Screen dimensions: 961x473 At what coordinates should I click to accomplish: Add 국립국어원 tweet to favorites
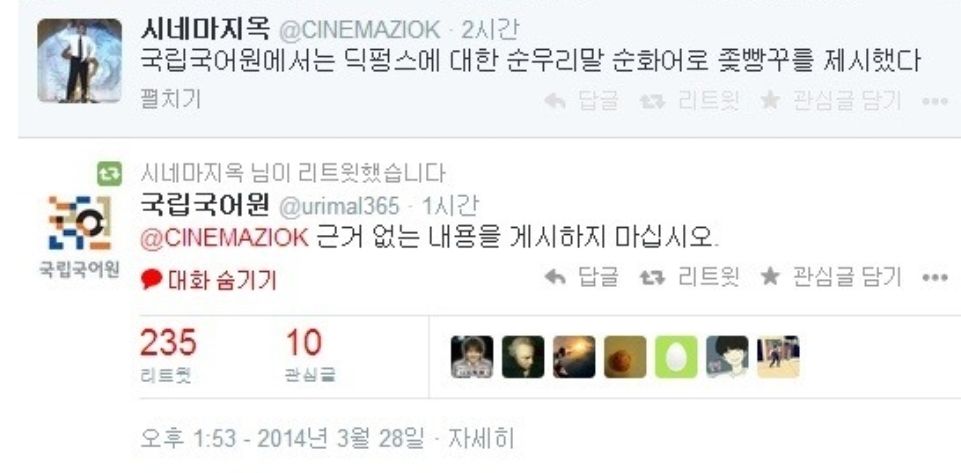point(830,278)
